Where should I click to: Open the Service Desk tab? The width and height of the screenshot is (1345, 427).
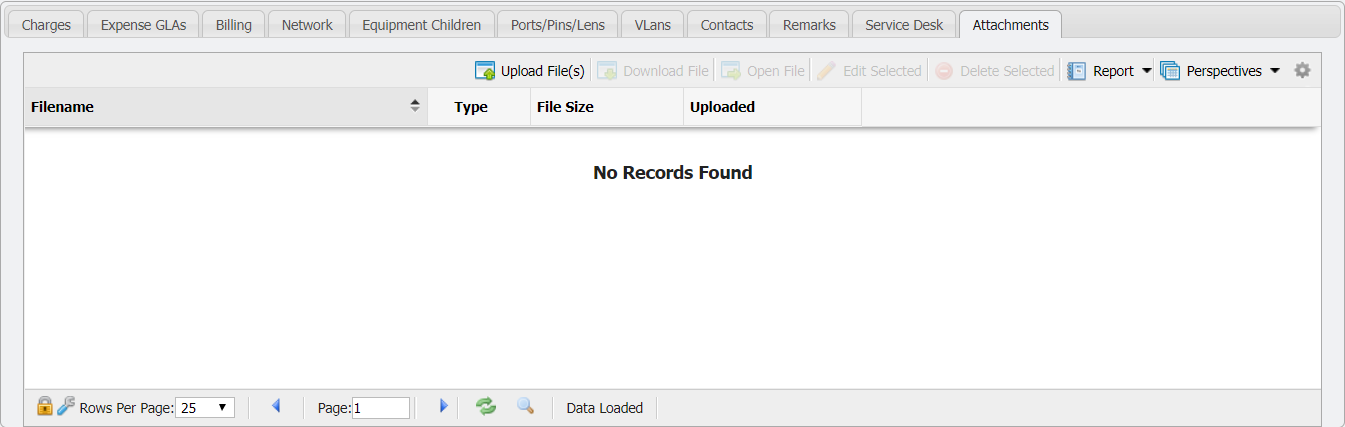tap(904, 25)
